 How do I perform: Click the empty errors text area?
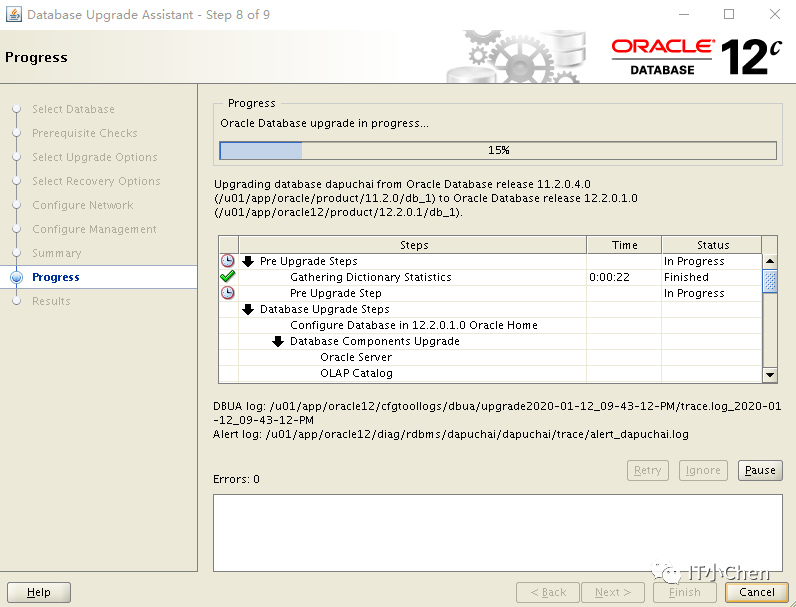498,533
